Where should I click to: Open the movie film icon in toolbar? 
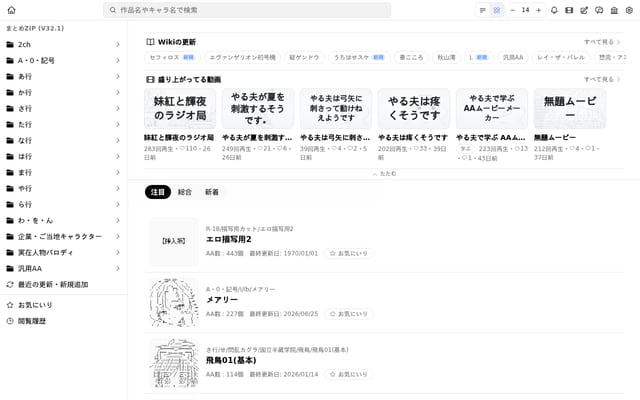(569, 10)
